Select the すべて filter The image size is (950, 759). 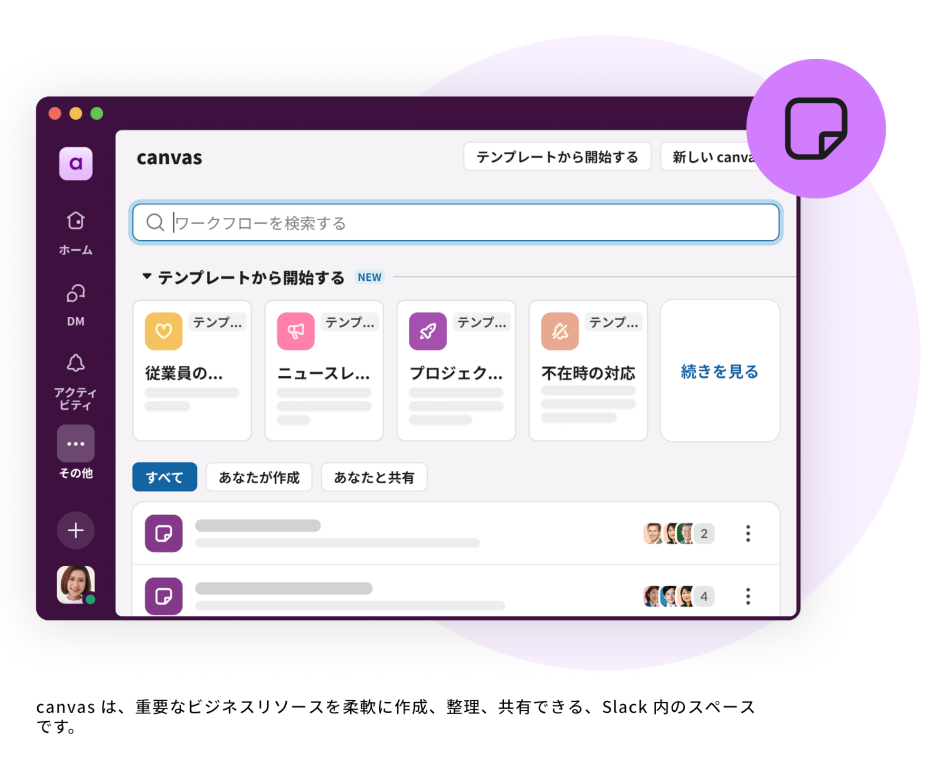tap(164, 477)
